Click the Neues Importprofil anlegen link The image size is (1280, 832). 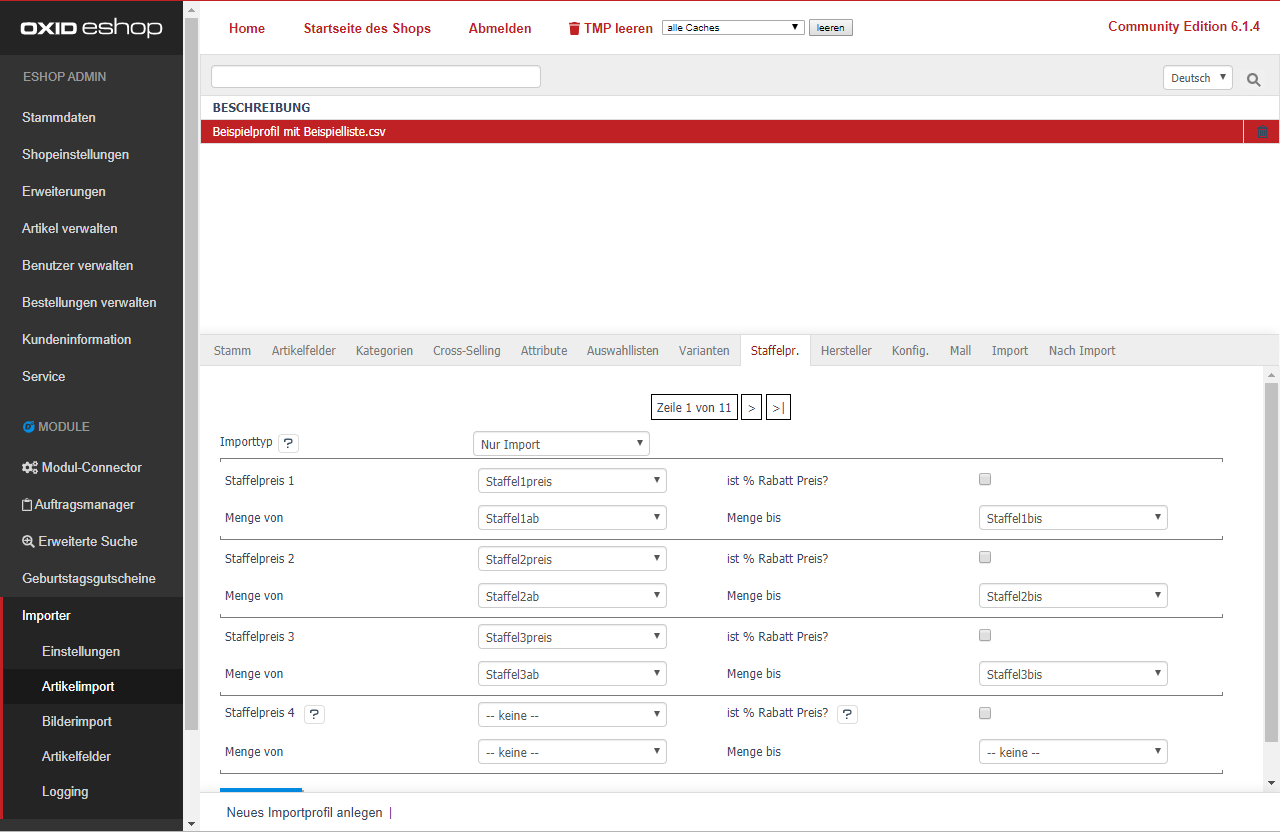[304, 812]
